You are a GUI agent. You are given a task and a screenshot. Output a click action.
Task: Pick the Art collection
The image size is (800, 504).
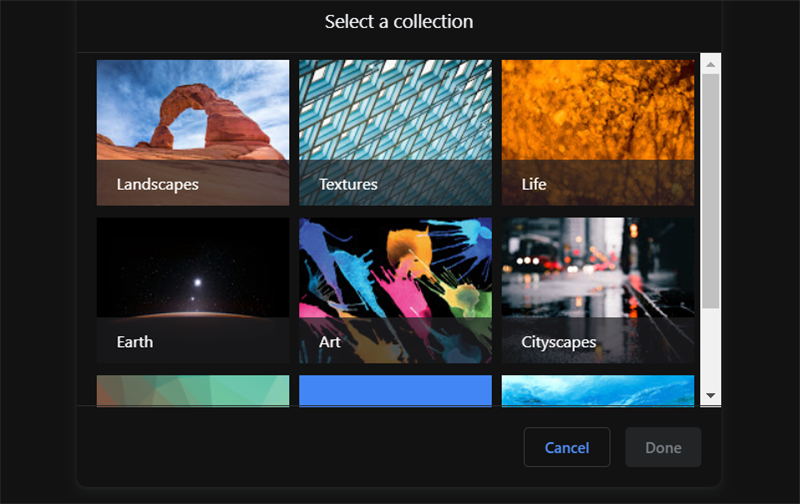(395, 290)
